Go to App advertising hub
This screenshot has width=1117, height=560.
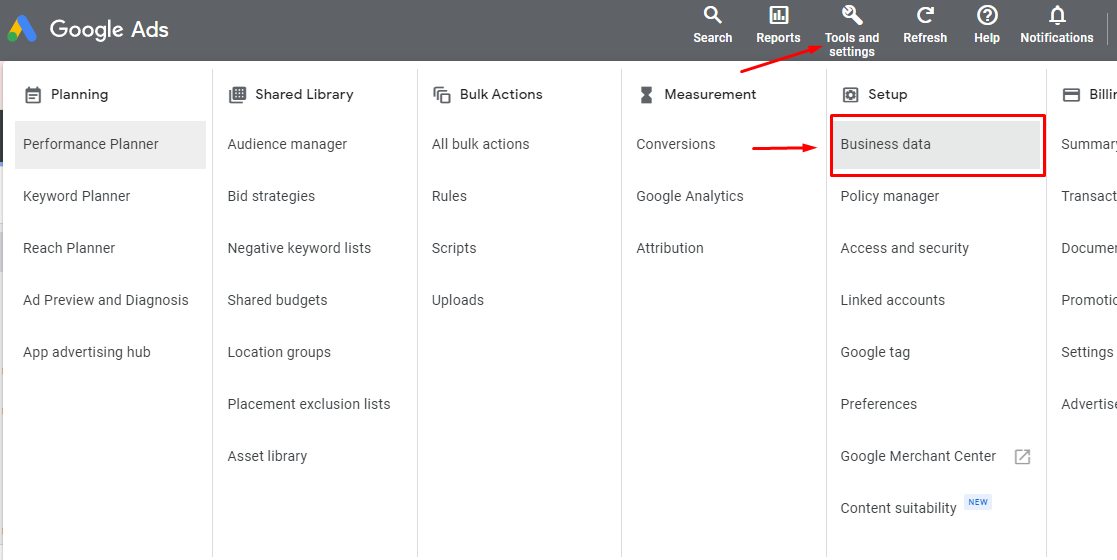pos(87,352)
